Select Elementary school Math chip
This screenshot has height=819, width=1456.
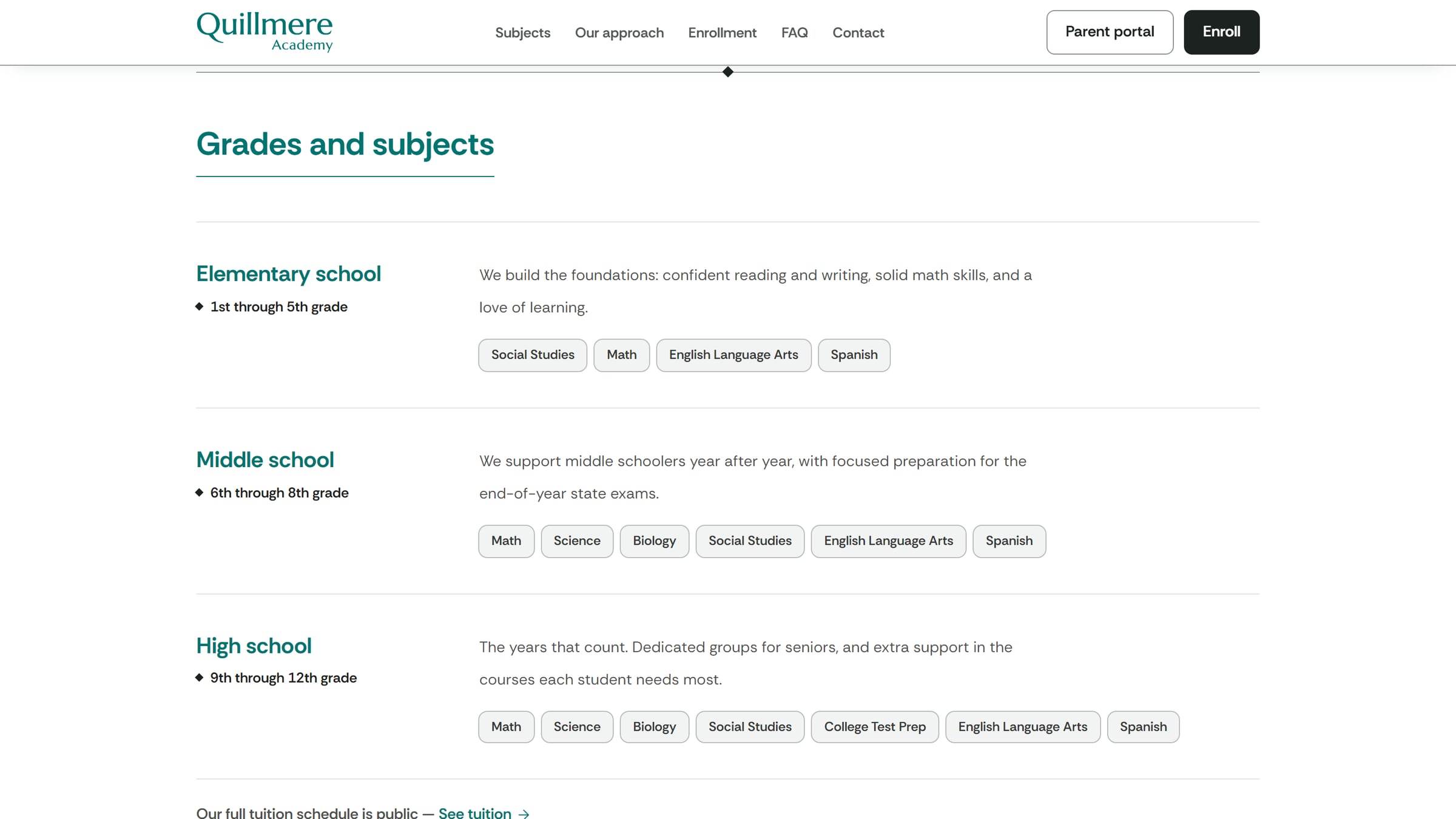coord(622,355)
